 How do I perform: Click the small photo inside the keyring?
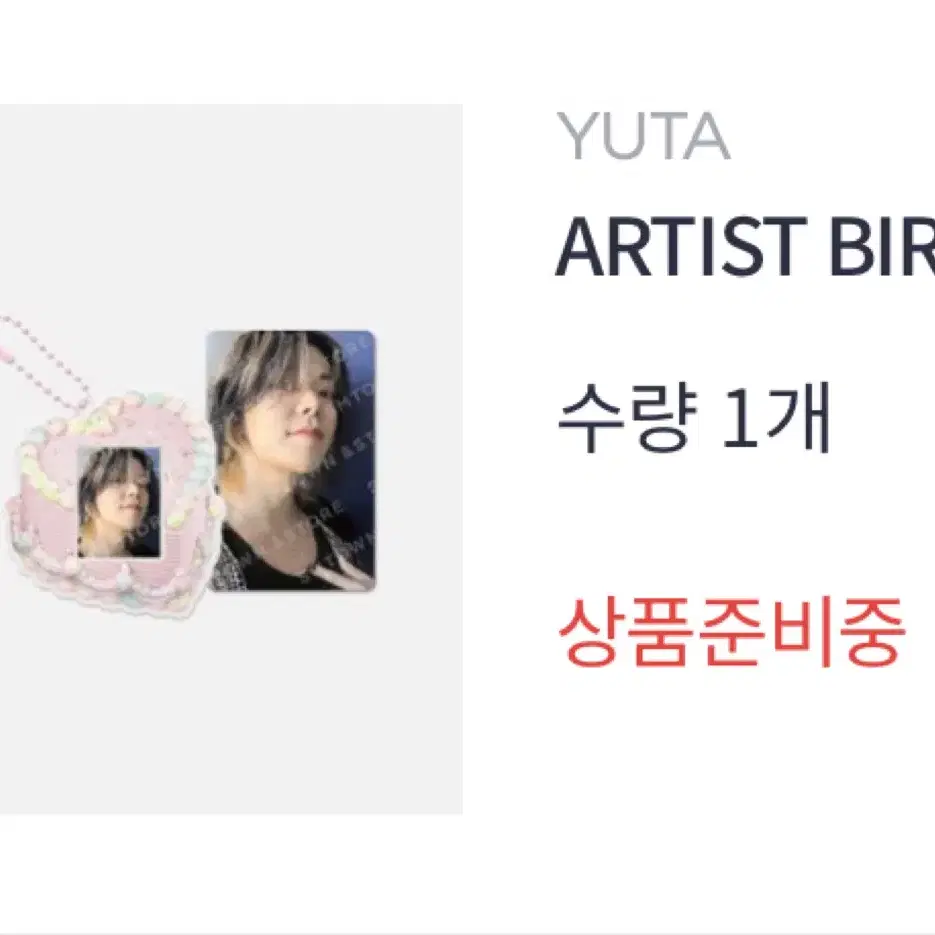(119, 502)
